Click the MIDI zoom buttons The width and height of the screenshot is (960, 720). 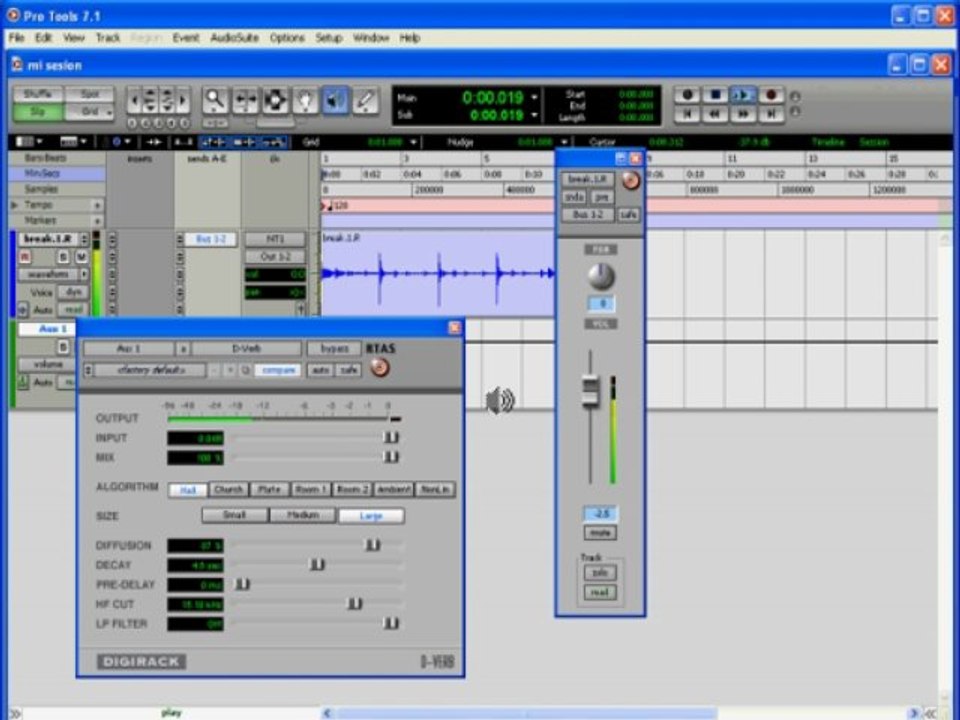click(x=167, y=100)
